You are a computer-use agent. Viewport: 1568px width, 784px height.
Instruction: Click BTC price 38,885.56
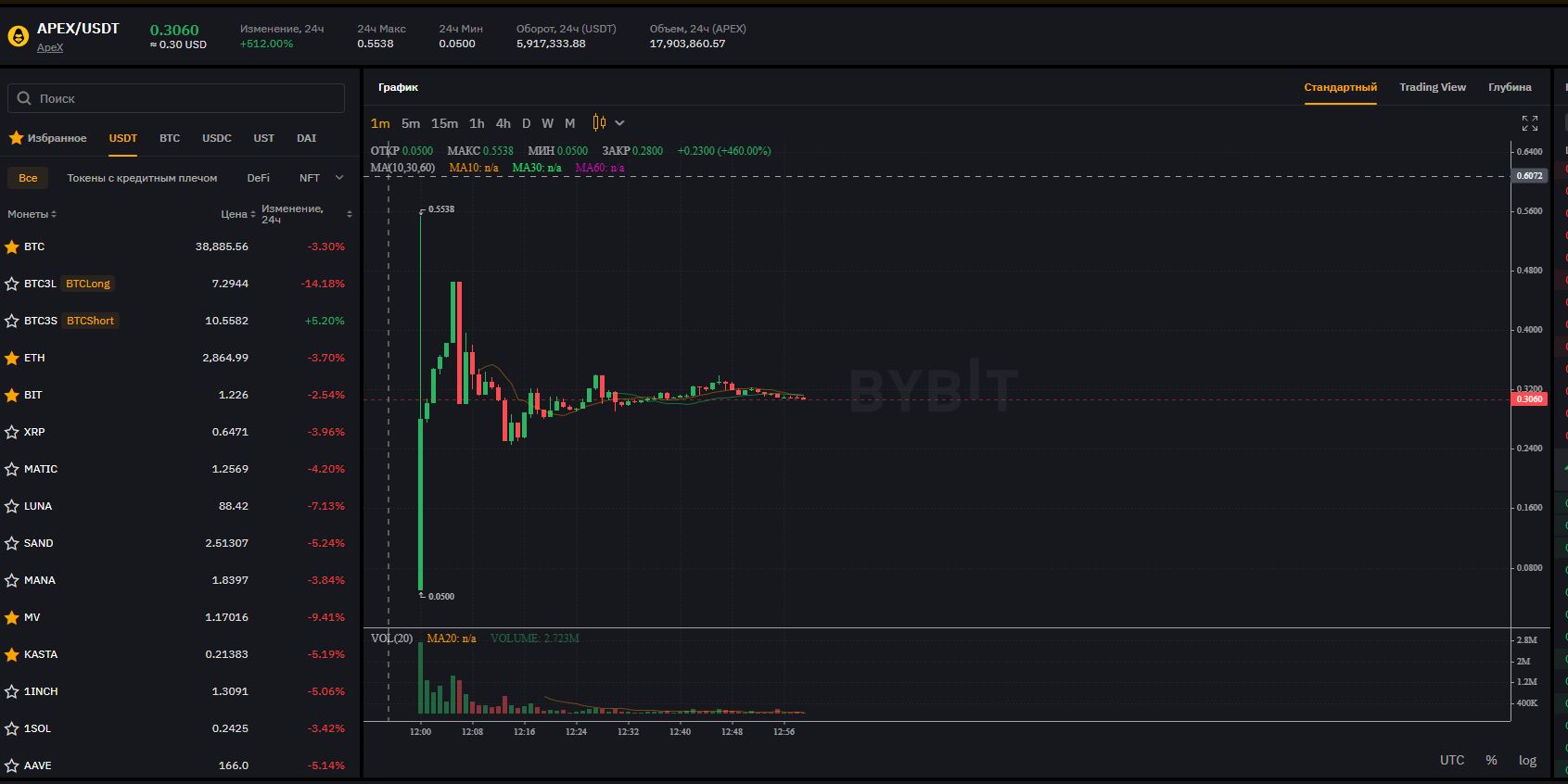(222, 247)
